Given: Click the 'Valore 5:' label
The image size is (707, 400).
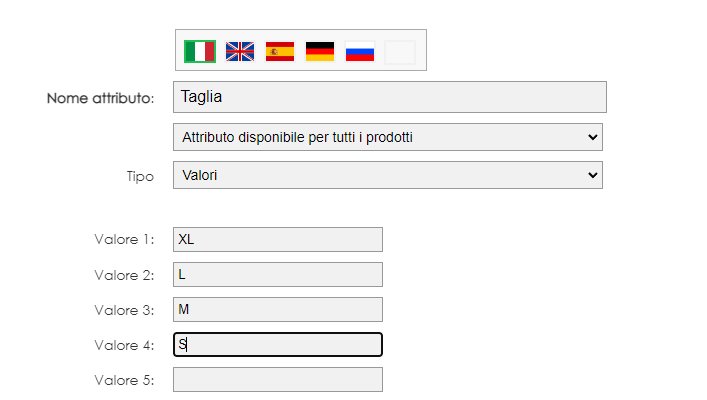Looking at the screenshot, I should (x=124, y=380).
